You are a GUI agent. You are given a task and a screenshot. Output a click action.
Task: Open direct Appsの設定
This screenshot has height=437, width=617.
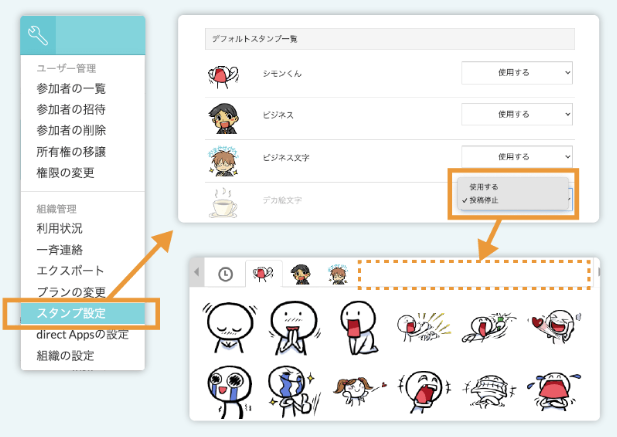[x=82, y=334]
